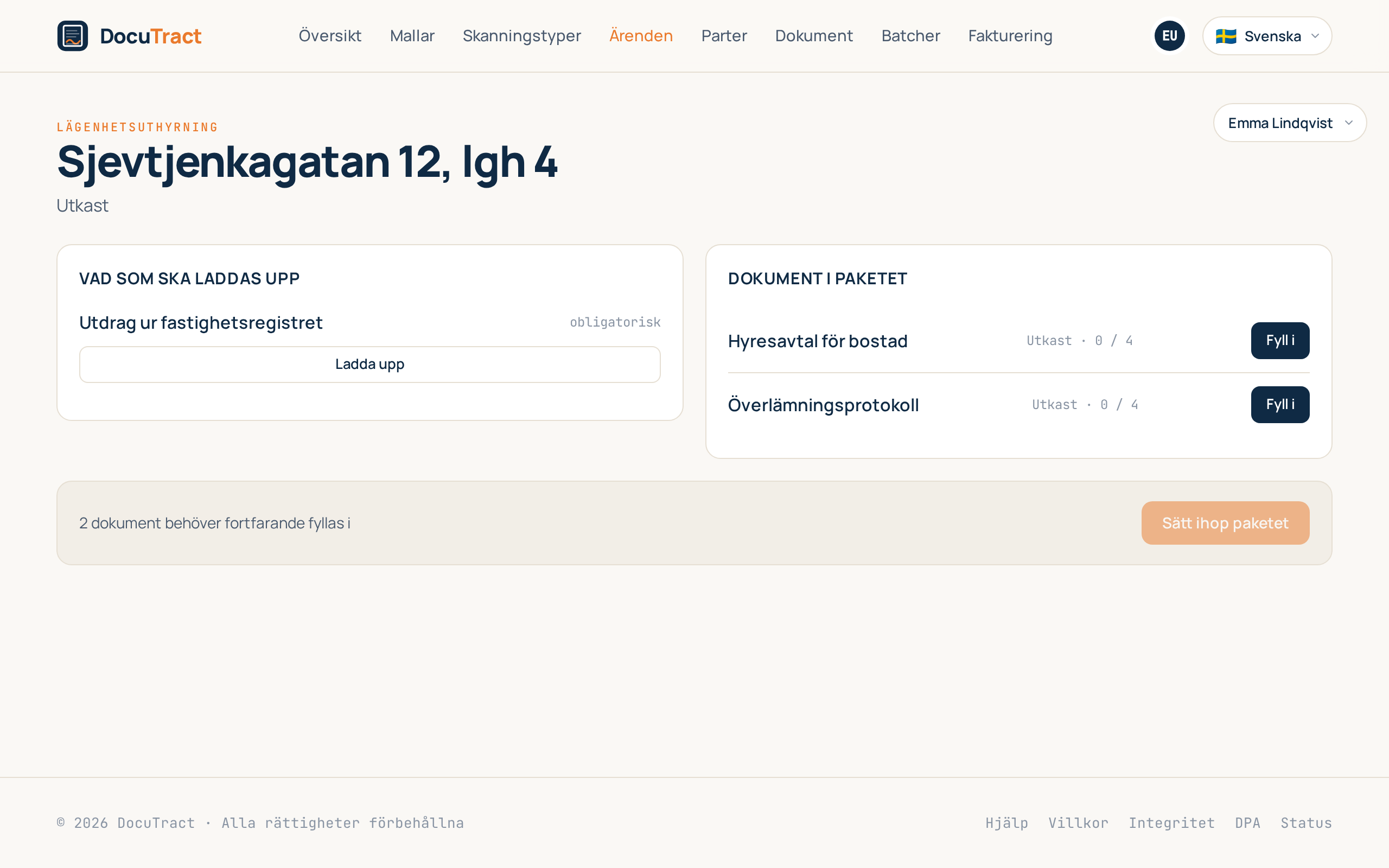Open the Integritet footer link
The image size is (1389, 868).
tap(1171, 822)
